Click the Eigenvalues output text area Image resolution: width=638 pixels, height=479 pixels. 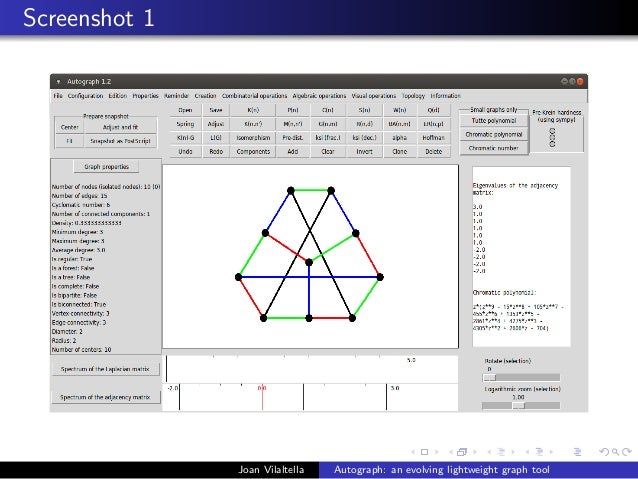521,256
